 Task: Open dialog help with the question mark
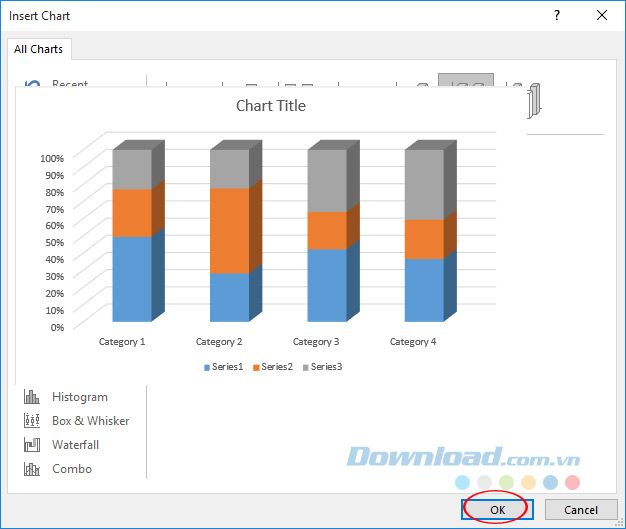pos(557,16)
